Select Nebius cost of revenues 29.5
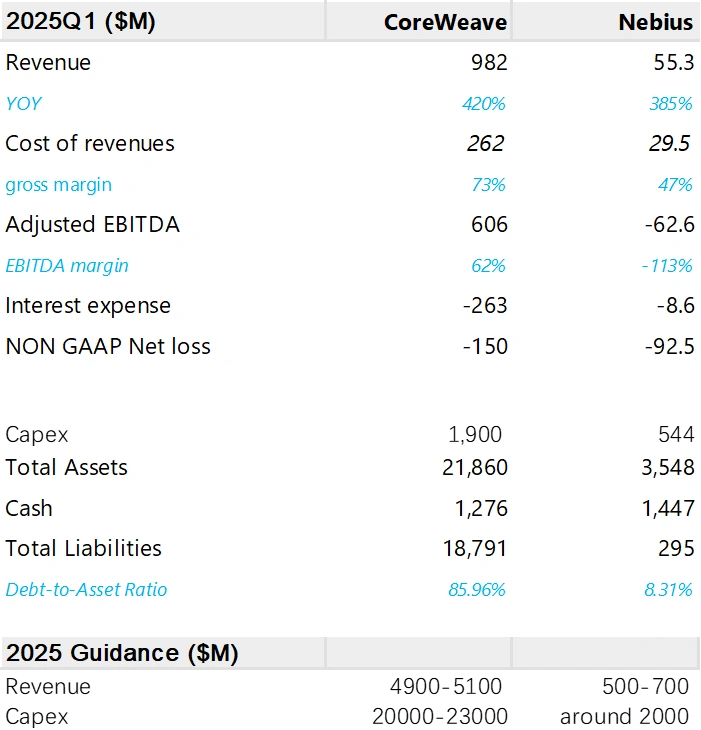 [670, 143]
